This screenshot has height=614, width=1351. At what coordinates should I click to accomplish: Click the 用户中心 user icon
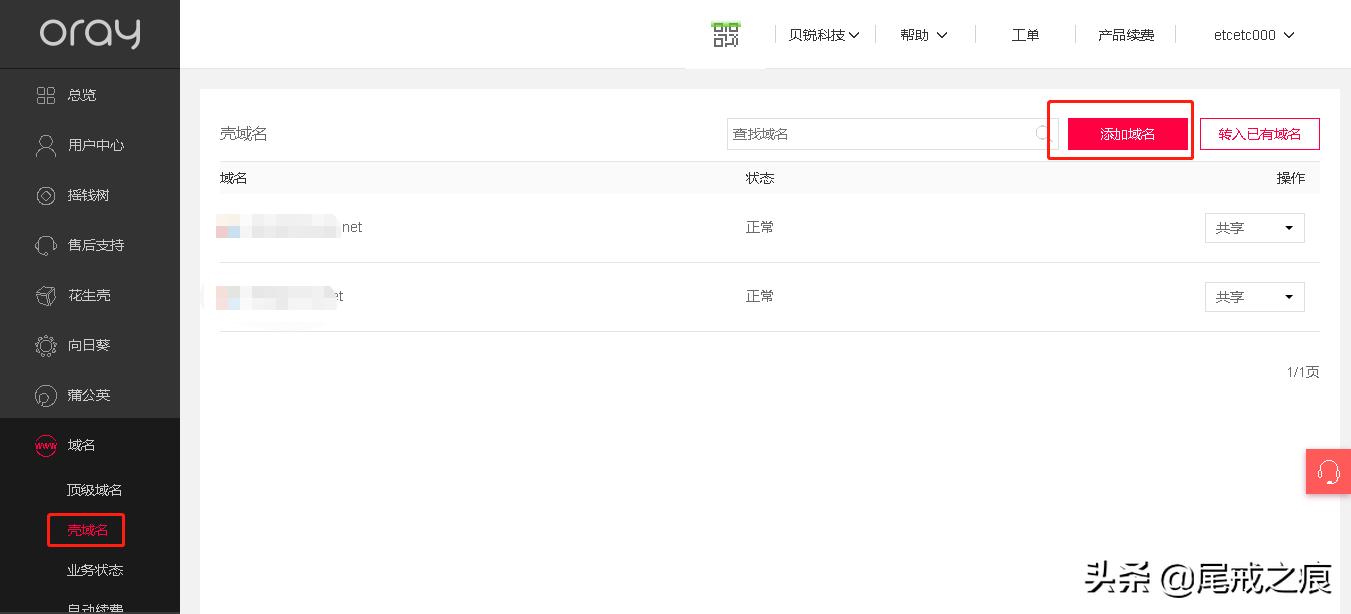[46, 145]
